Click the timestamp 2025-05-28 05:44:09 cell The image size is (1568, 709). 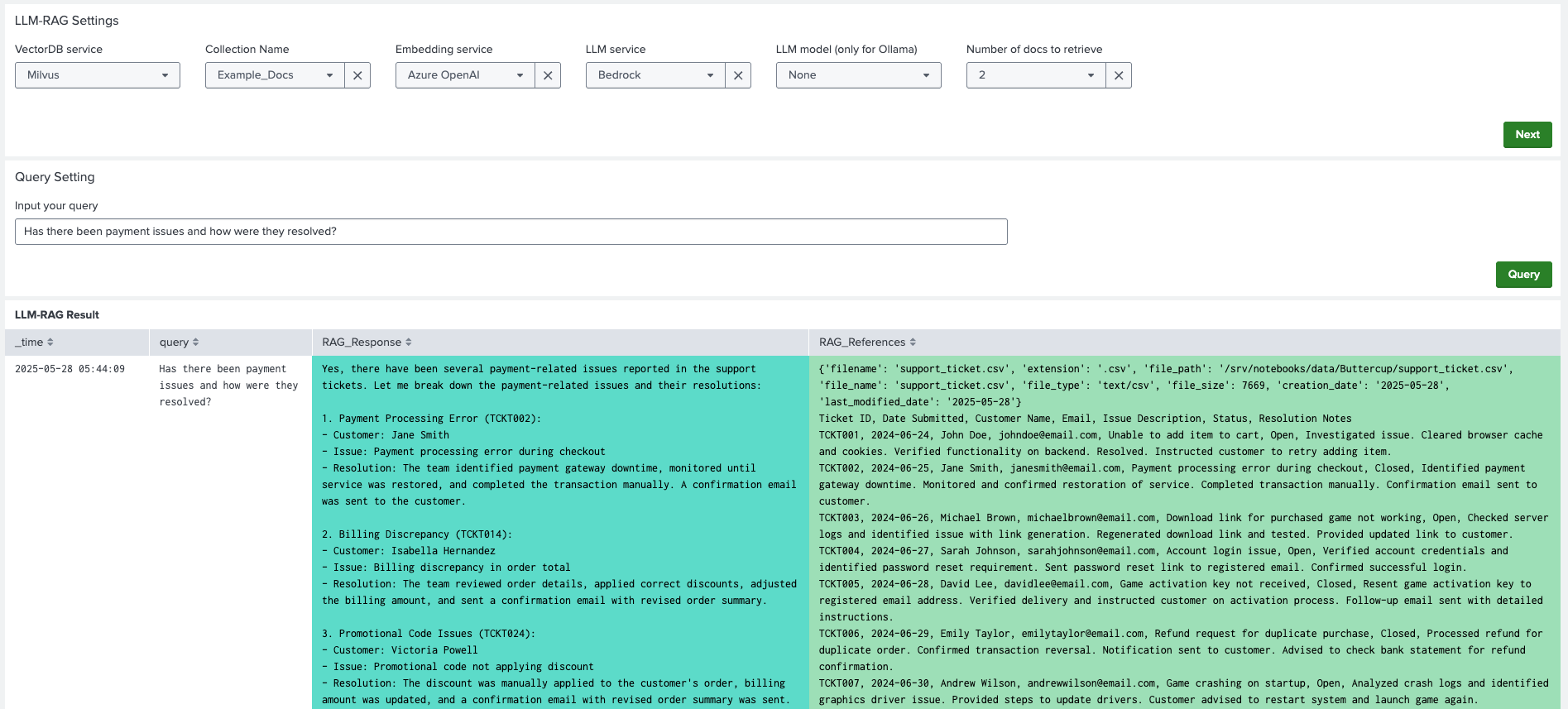[70, 369]
